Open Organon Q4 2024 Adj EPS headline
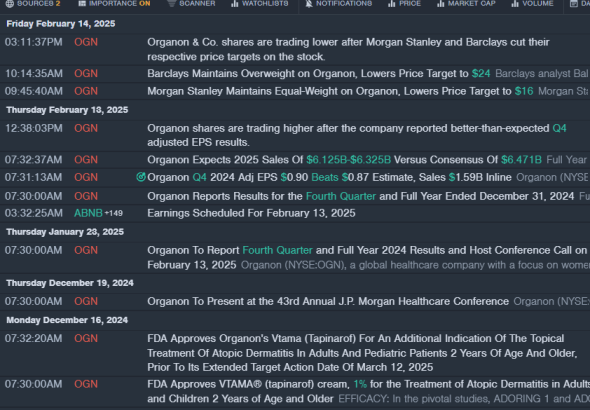 click(x=329, y=177)
